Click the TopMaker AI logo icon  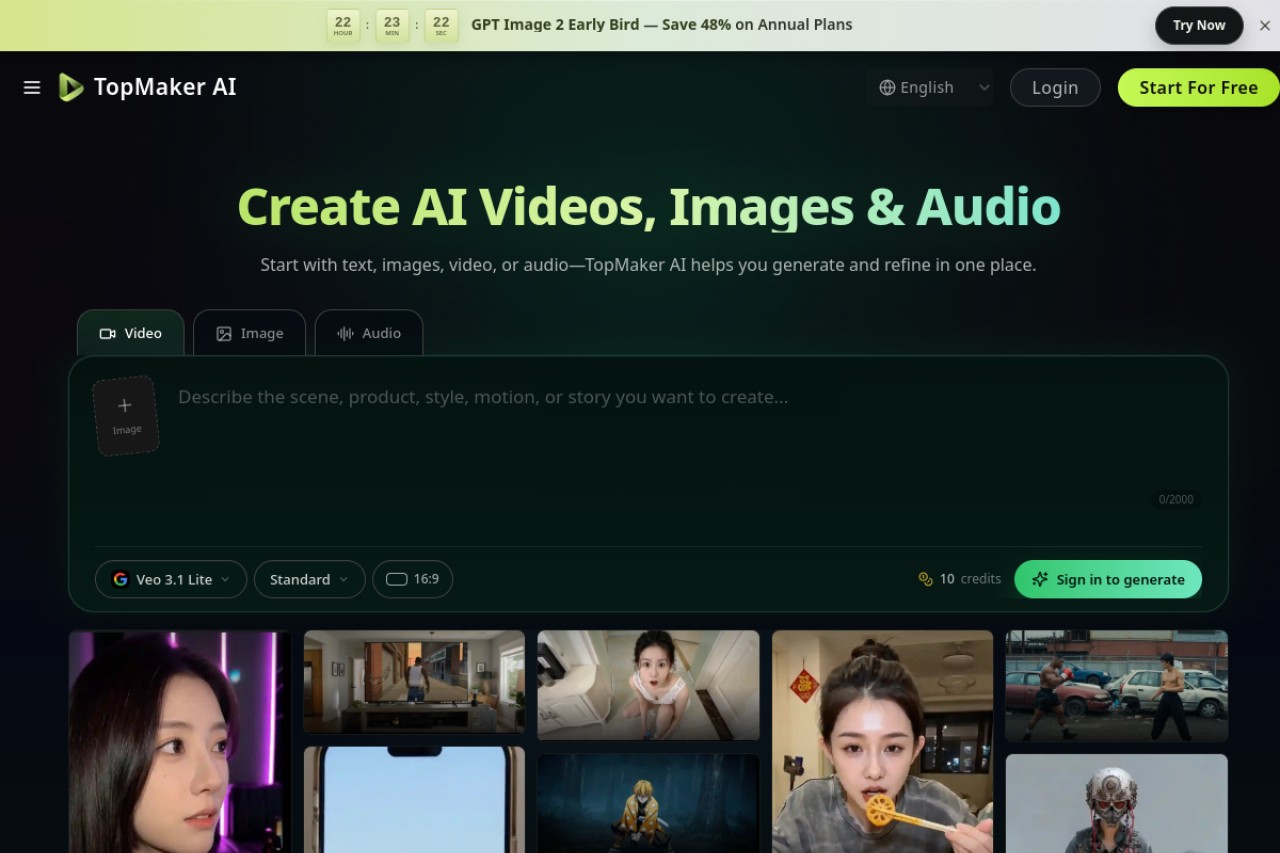pos(70,88)
